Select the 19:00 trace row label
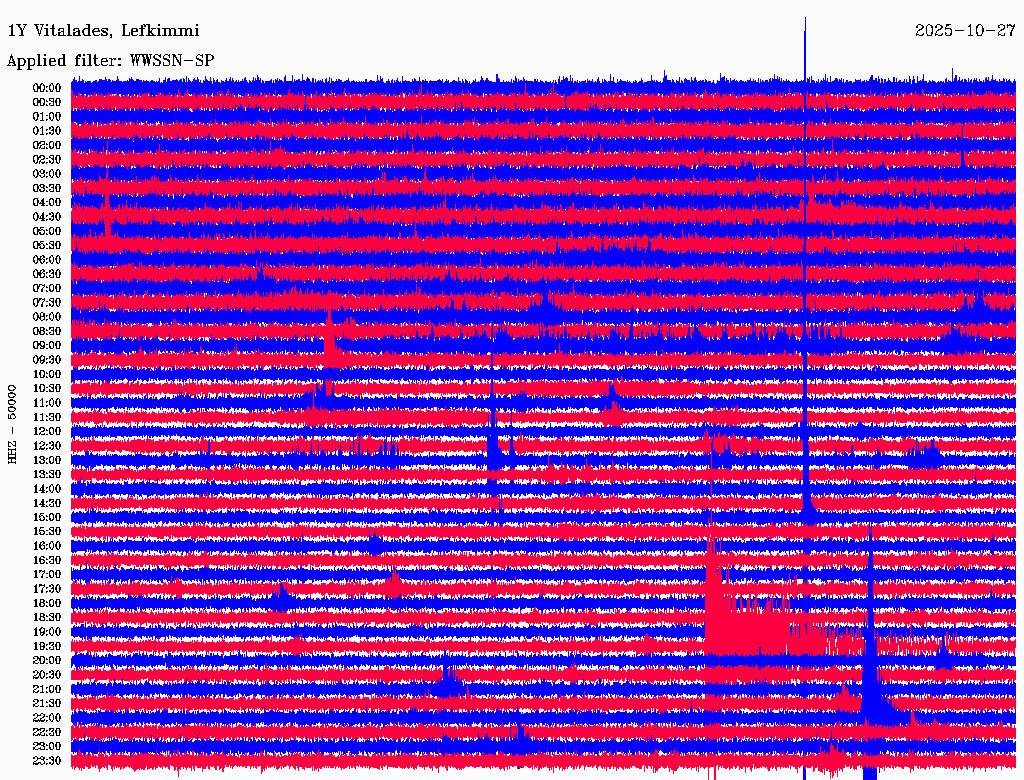The height and width of the screenshot is (780, 1024). pos(46,632)
